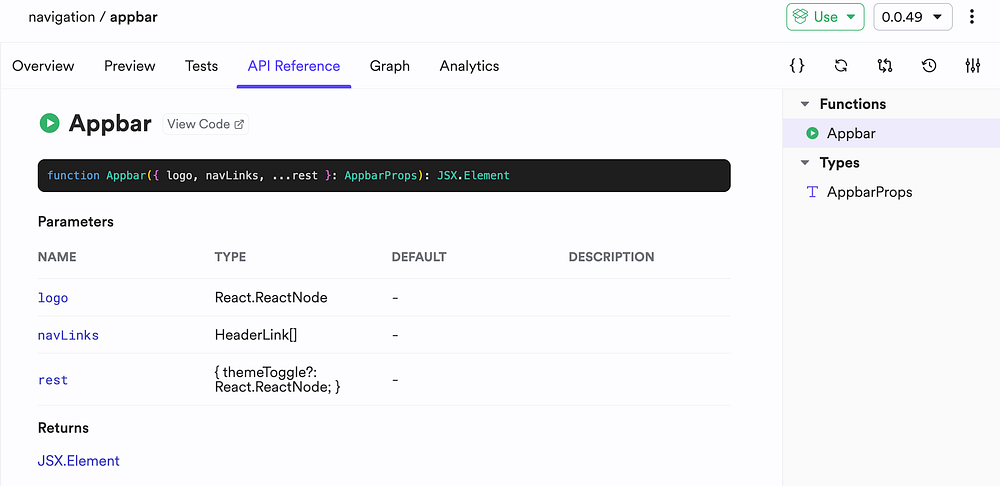Open the Analytics tab
The image size is (1000, 486).
coord(469,66)
